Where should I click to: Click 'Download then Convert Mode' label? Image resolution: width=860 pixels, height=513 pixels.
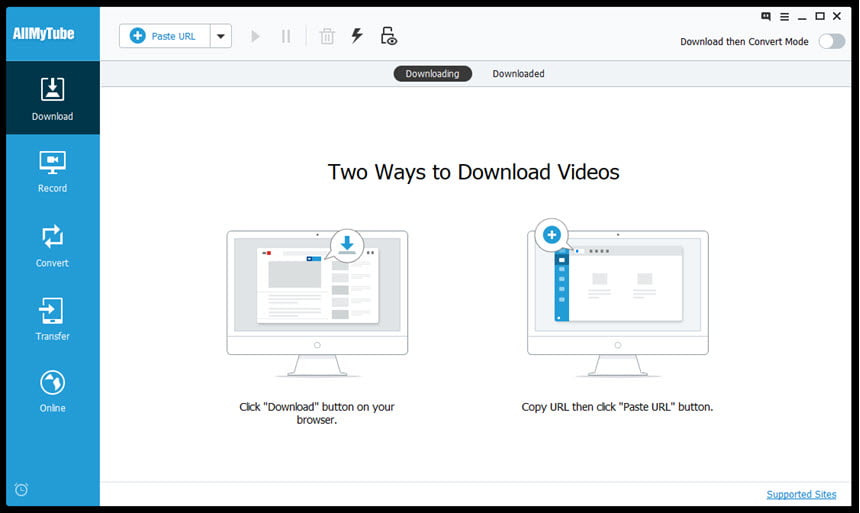tap(744, 42)
